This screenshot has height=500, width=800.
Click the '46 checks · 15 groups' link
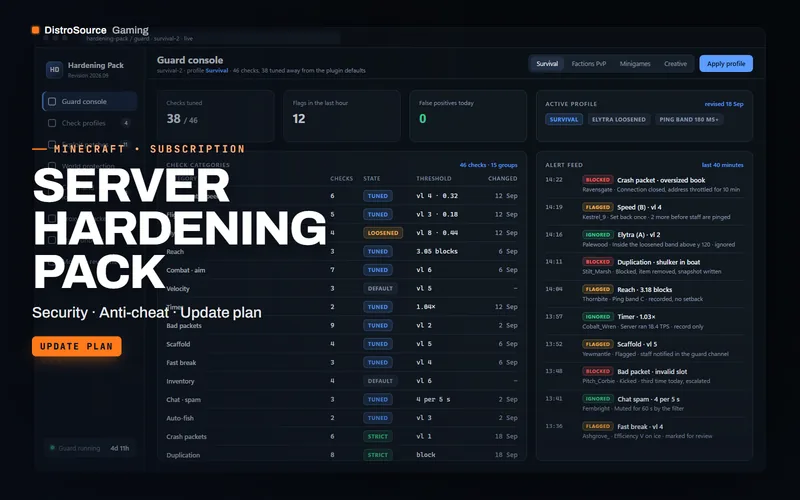point(488,165)
